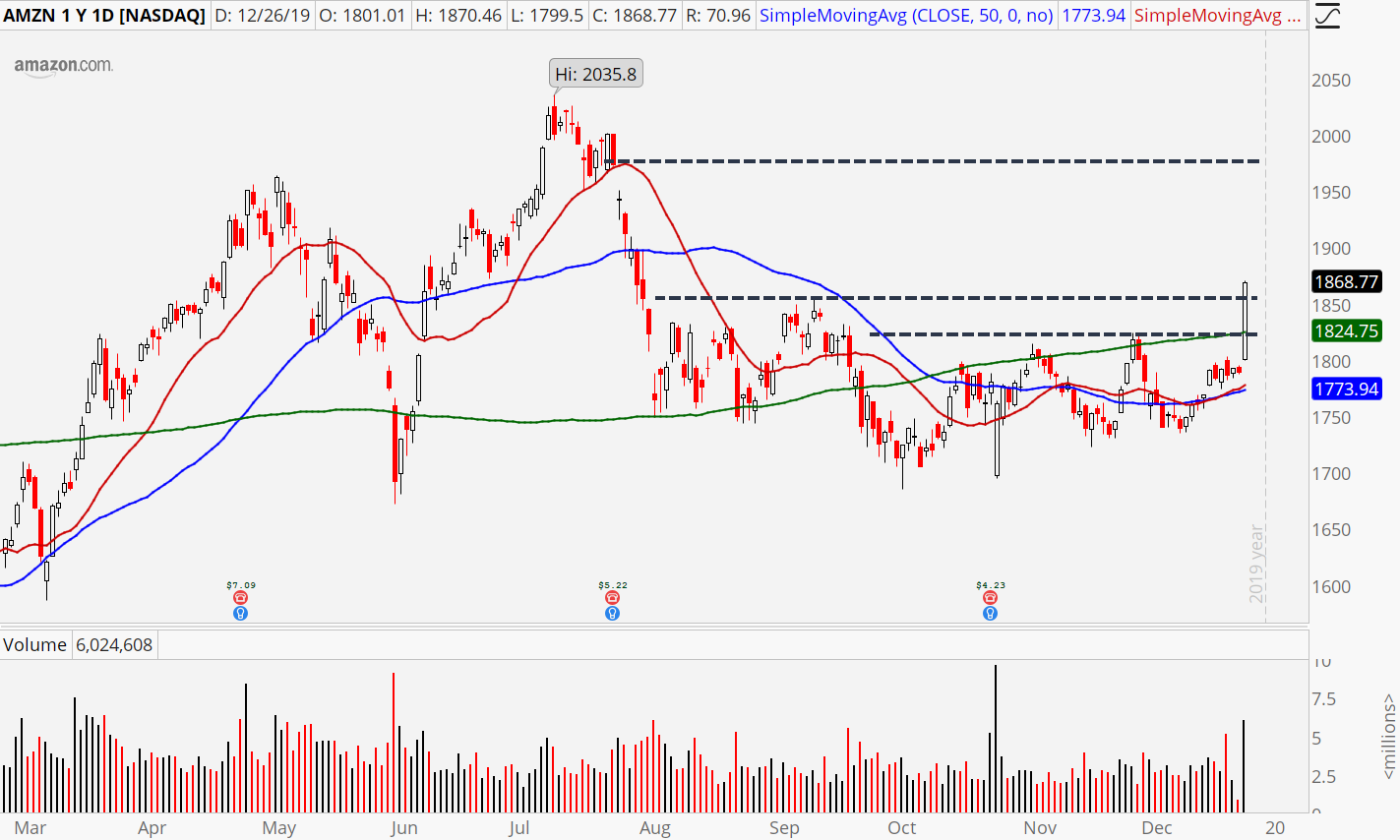Select the 1773.94 value in the header
The height and width of the screenshot is (840, 1400).
pyautogui.click(x=1093, y=16)
